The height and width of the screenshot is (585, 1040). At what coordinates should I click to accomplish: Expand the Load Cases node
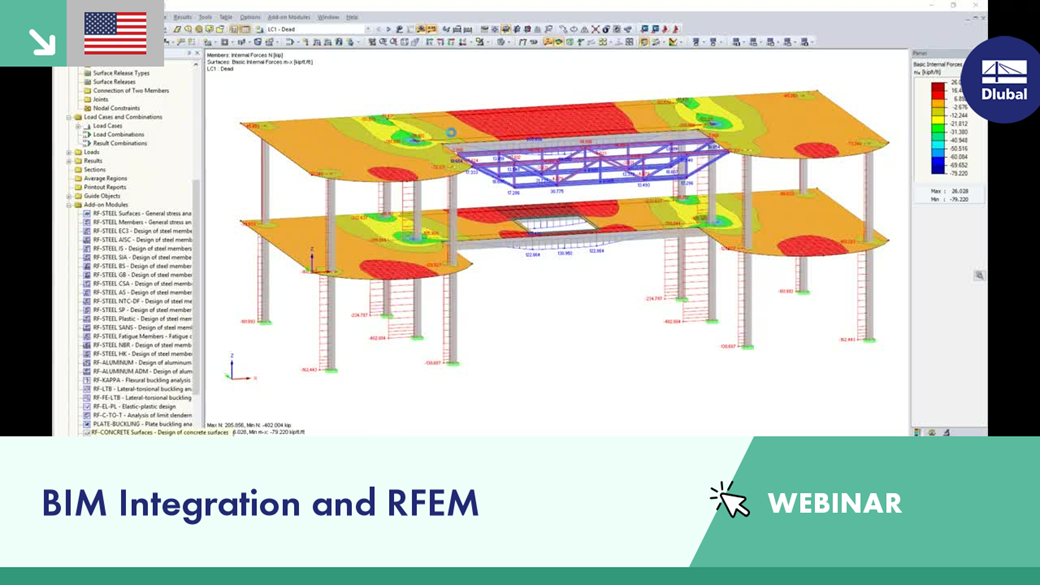(78, 125)
